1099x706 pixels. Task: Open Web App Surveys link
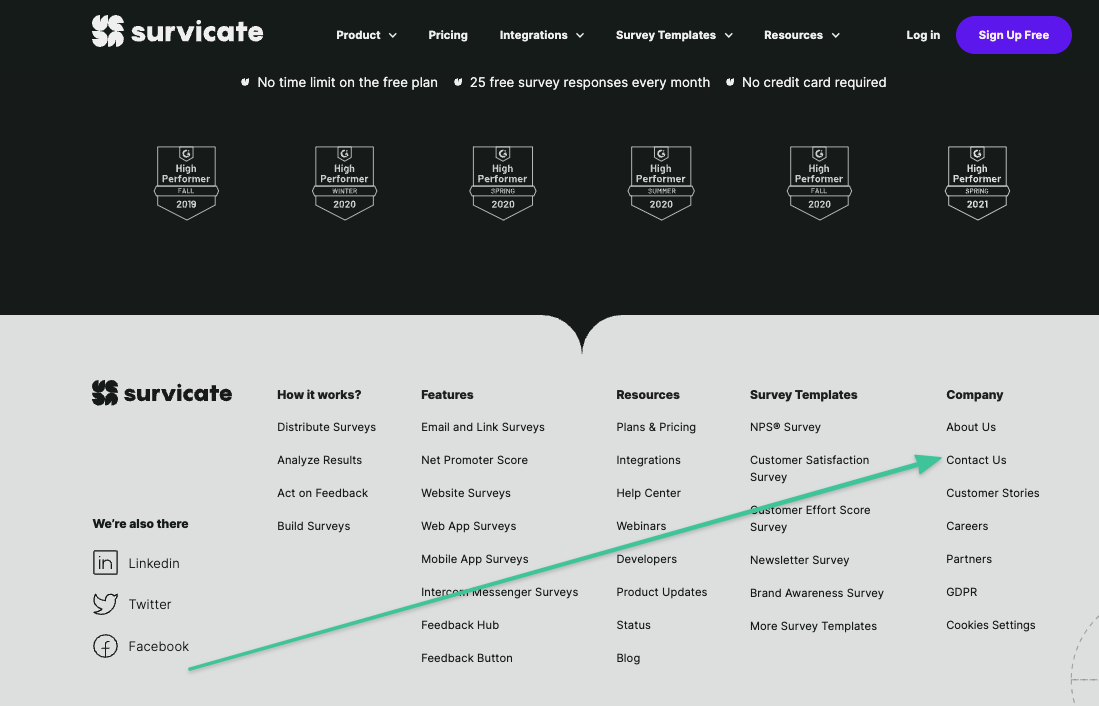point(469,526)
